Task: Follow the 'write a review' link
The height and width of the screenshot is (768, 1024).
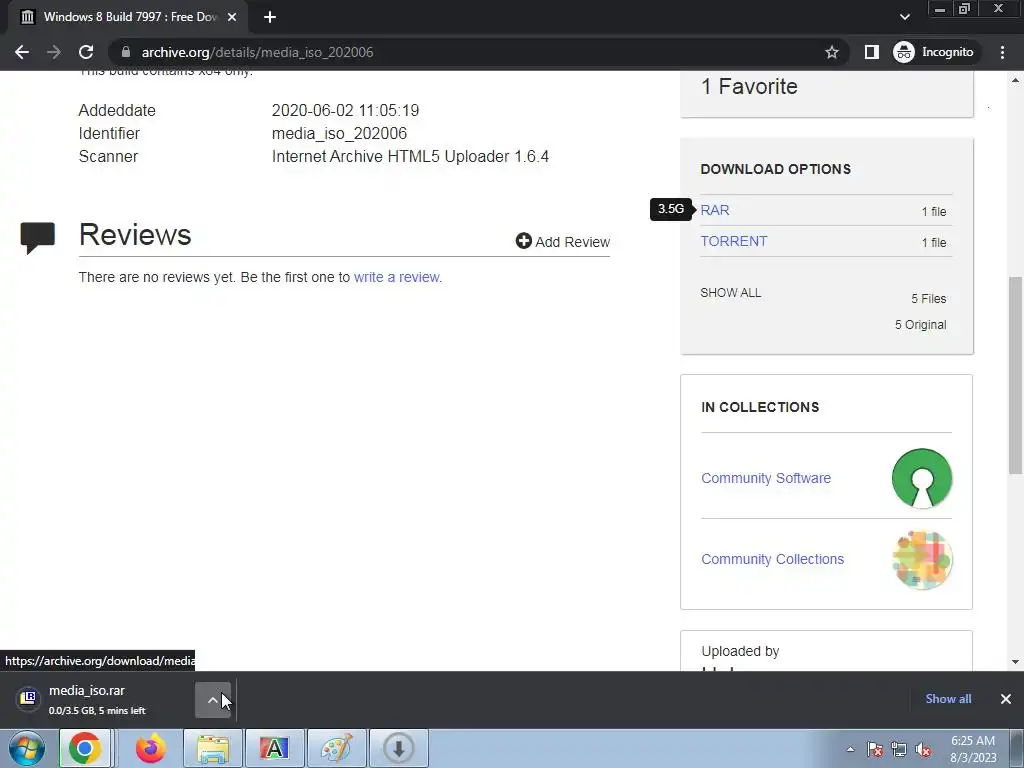Action: 397,277
